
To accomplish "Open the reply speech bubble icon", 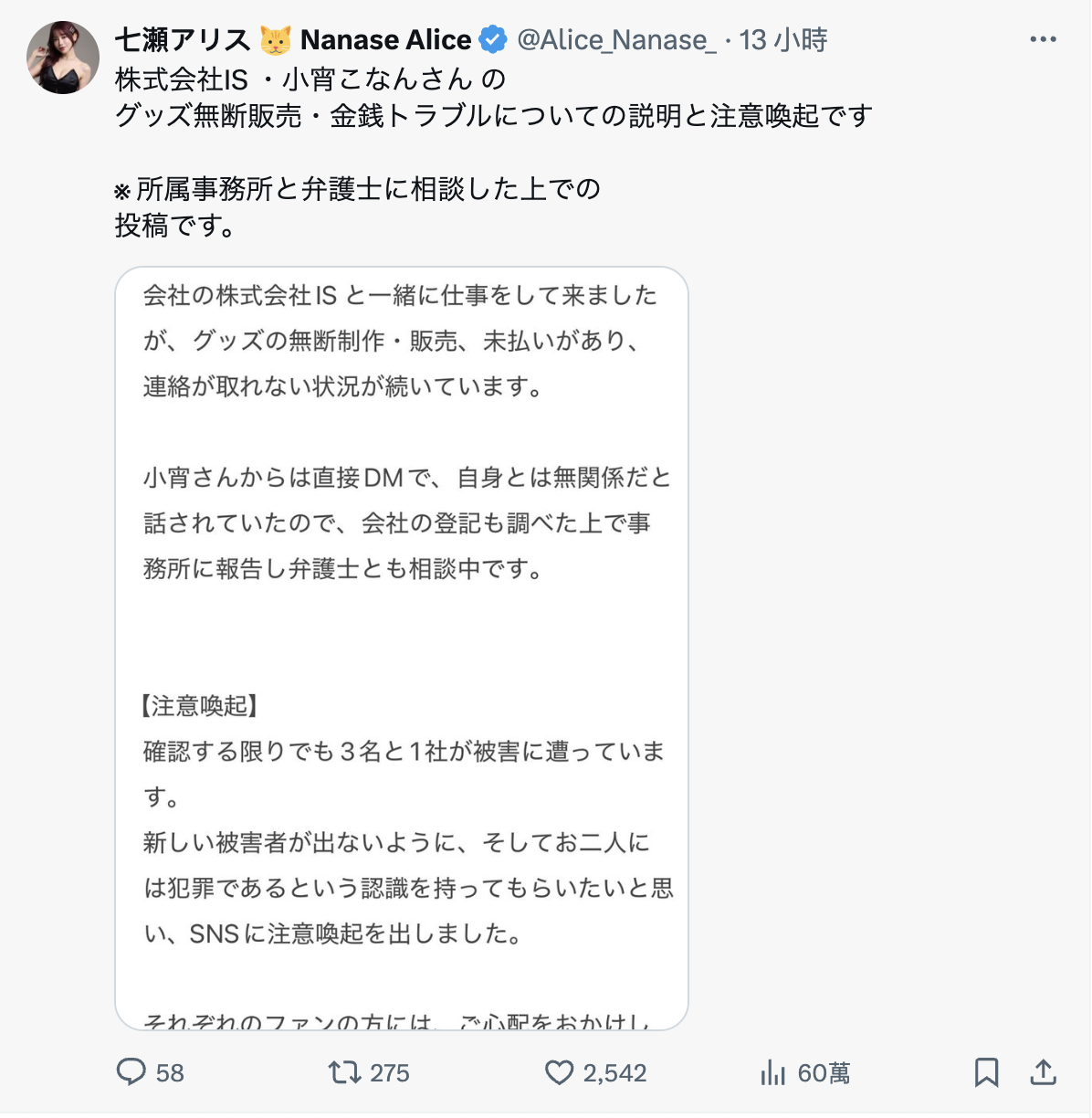I will [x=131, y=1071].
